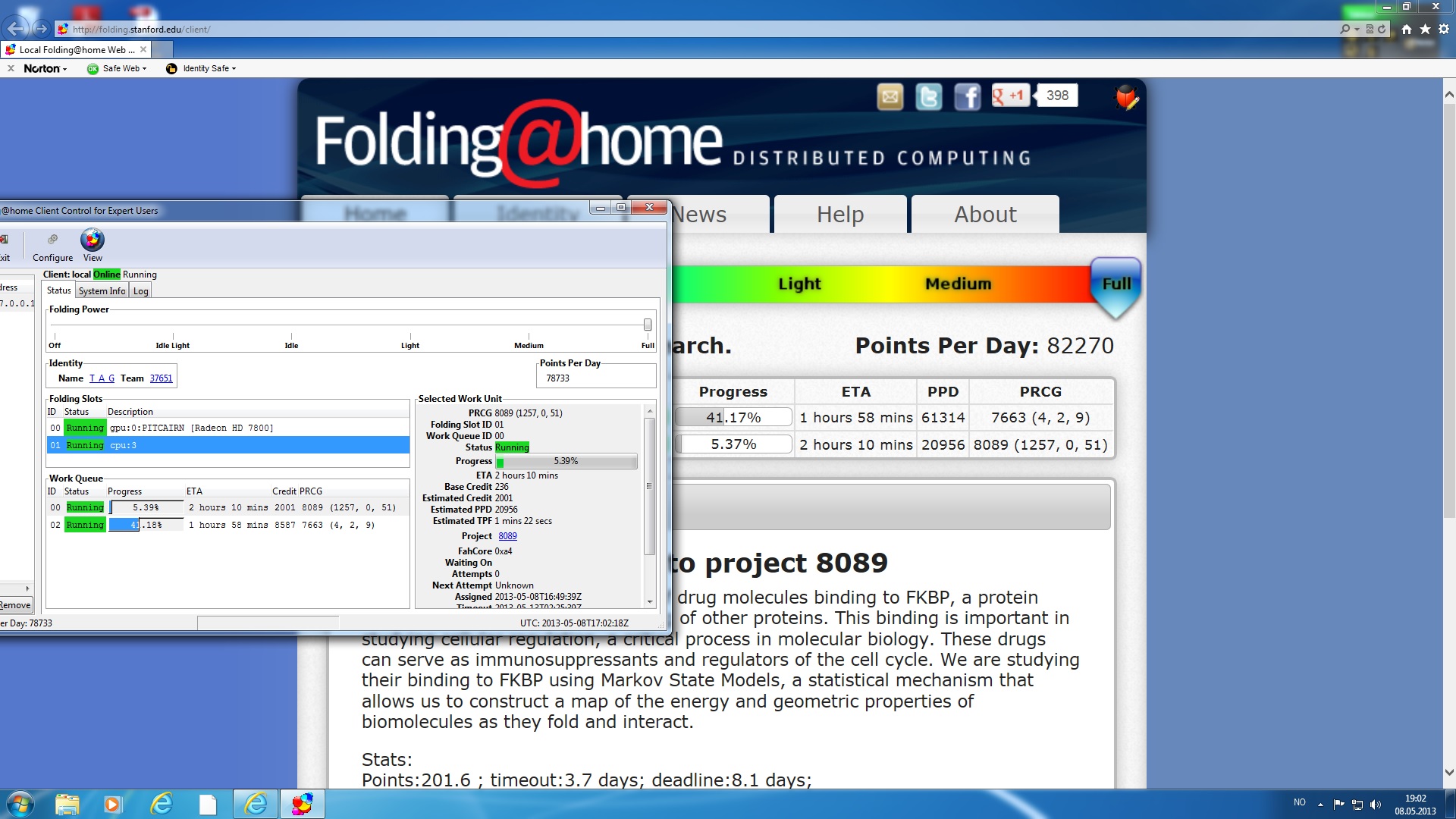Select work queue row 02 with PRCG 7663
Screen dimensions: 1456x819
(x=228, y=525)
